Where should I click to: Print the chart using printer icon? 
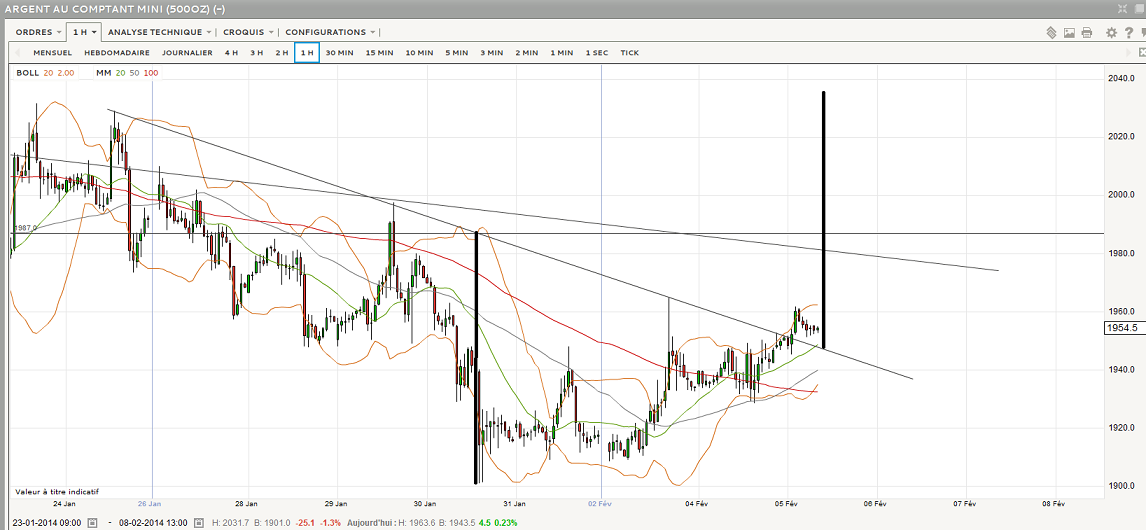(1086, 32)
